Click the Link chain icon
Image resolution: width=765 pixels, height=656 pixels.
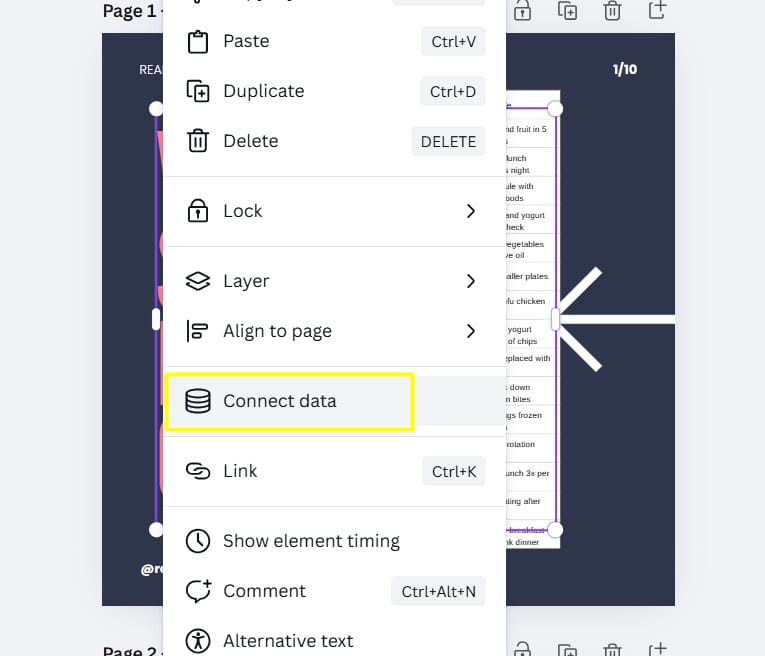pyautogui.click(x=198, y=471)
